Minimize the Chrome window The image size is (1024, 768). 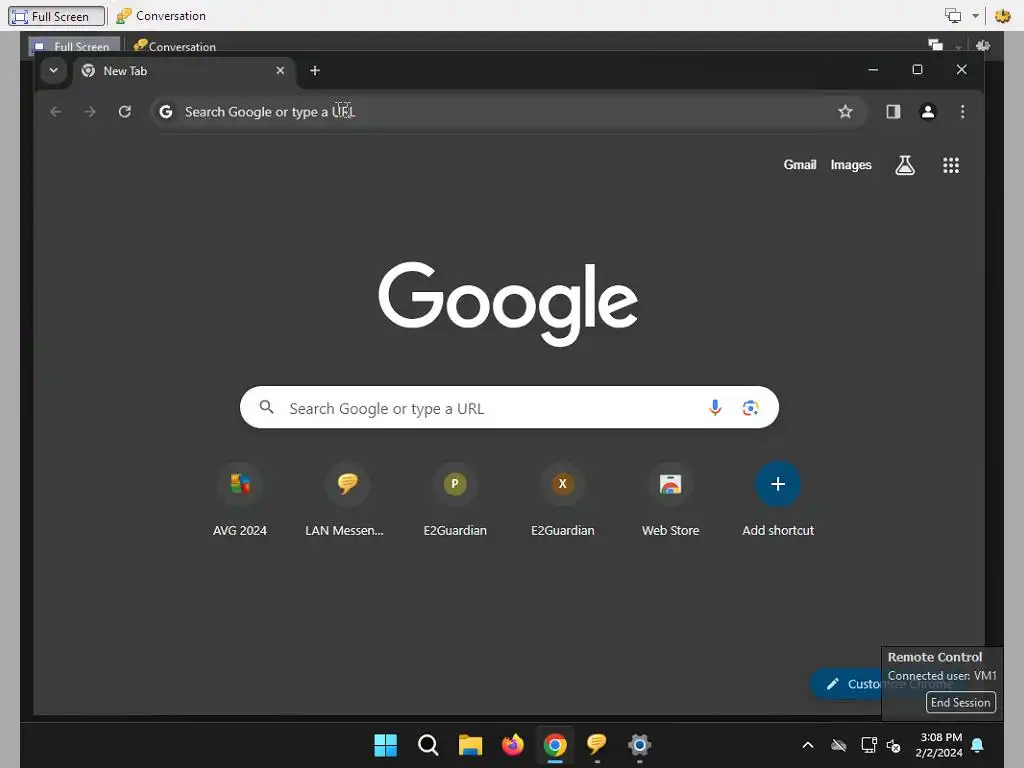[x=873, y=70]
